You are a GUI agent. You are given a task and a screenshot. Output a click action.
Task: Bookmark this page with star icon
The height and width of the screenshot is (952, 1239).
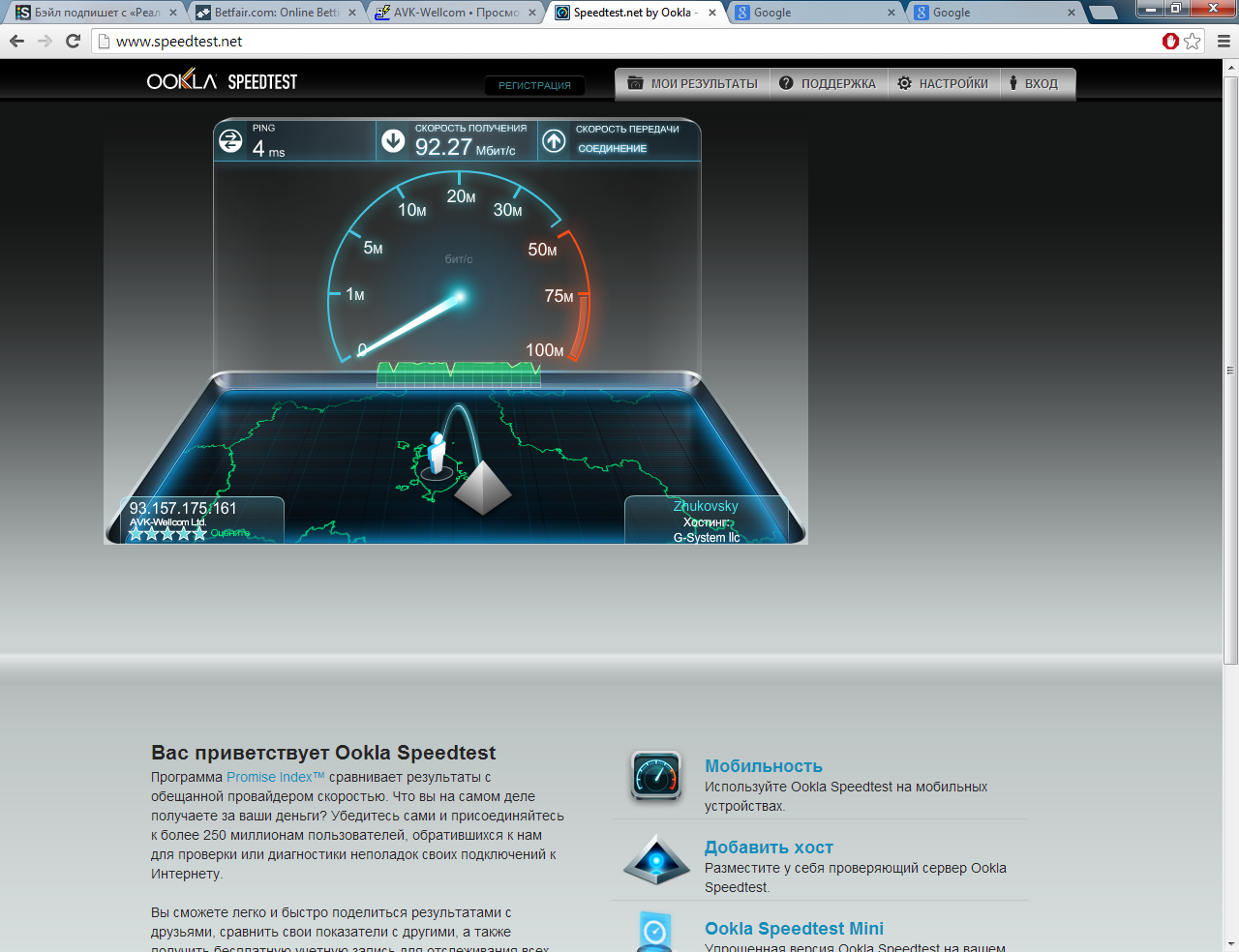click(1193, 41)
